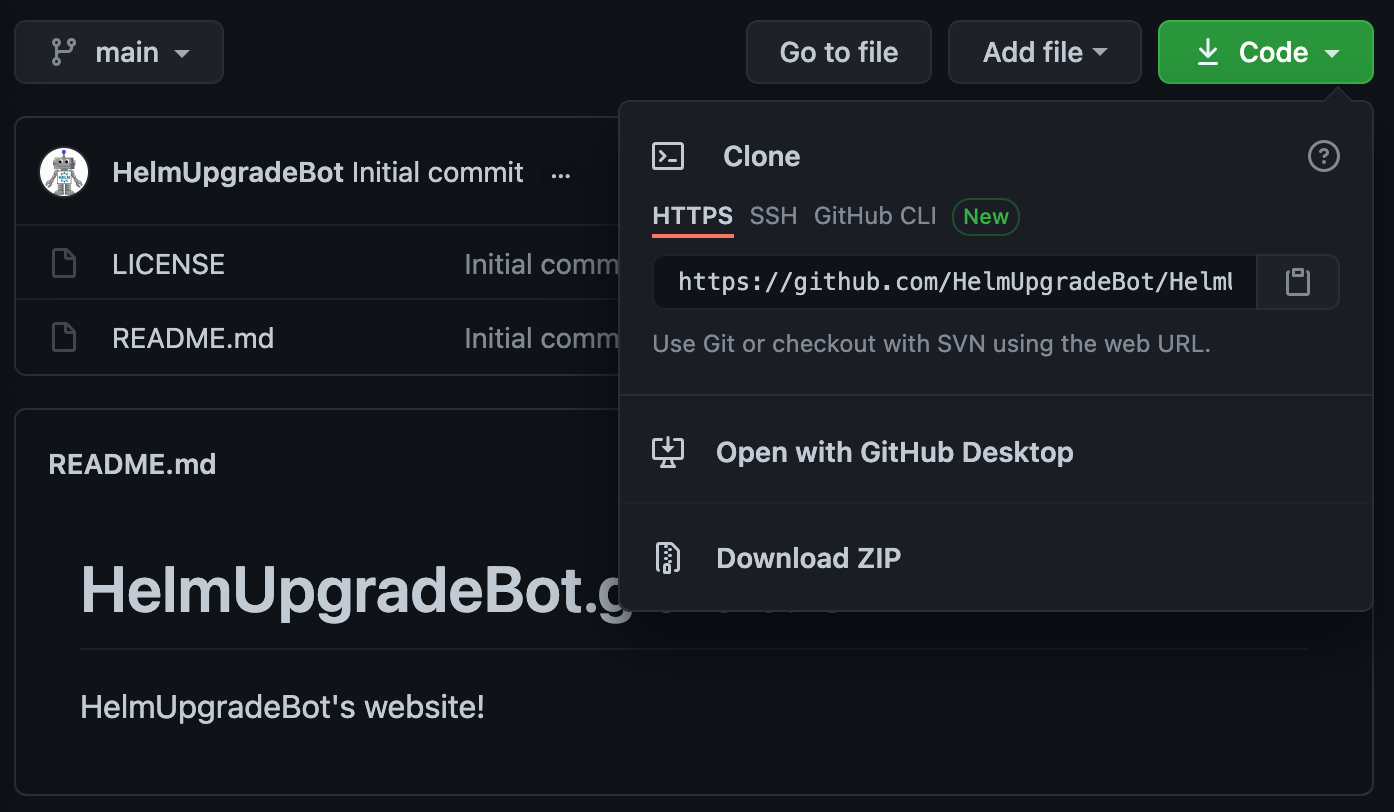
Task: Click the Go to file button
Action: coord(838,51)
